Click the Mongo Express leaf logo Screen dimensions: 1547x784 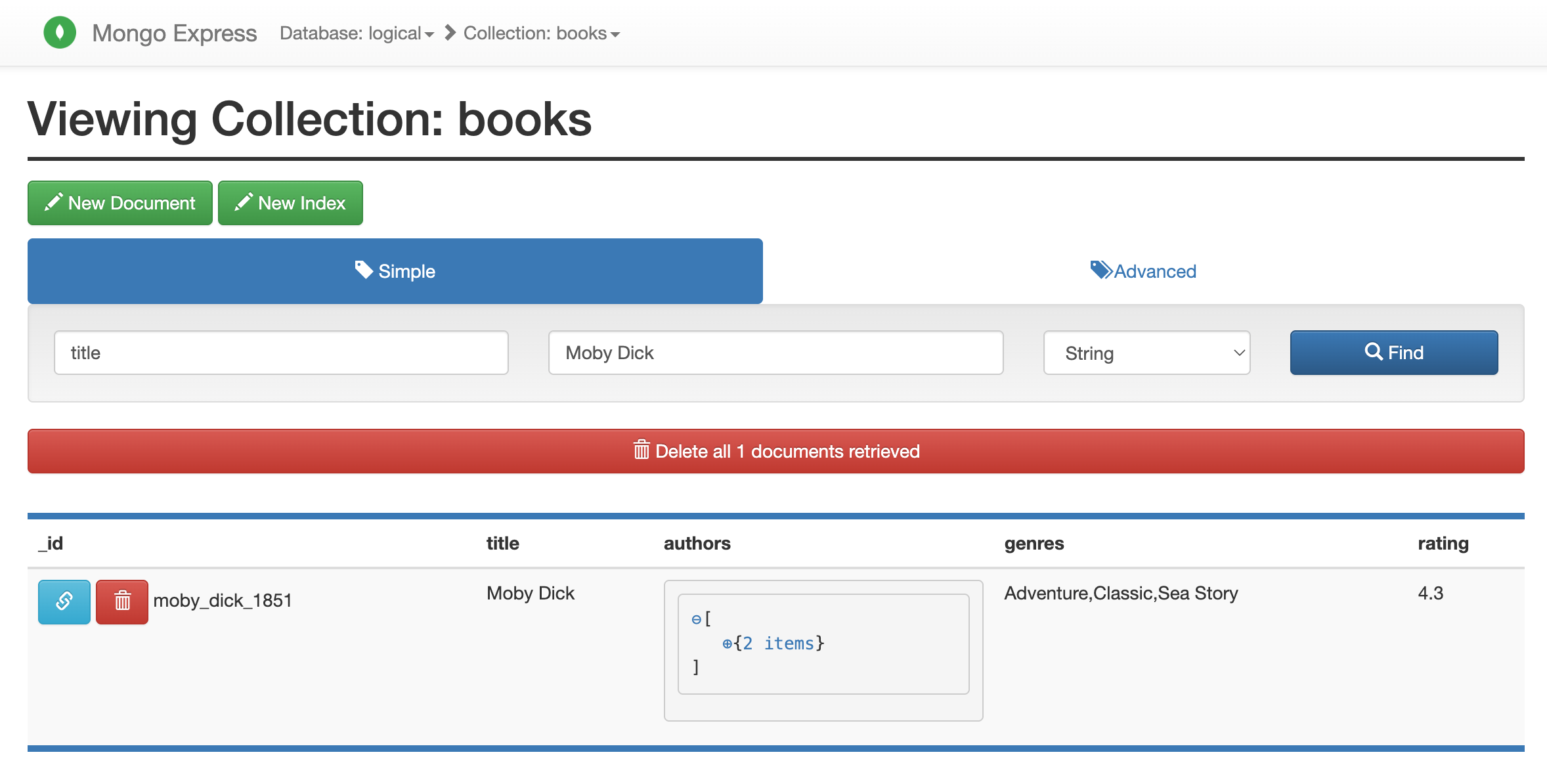[60, 32]
